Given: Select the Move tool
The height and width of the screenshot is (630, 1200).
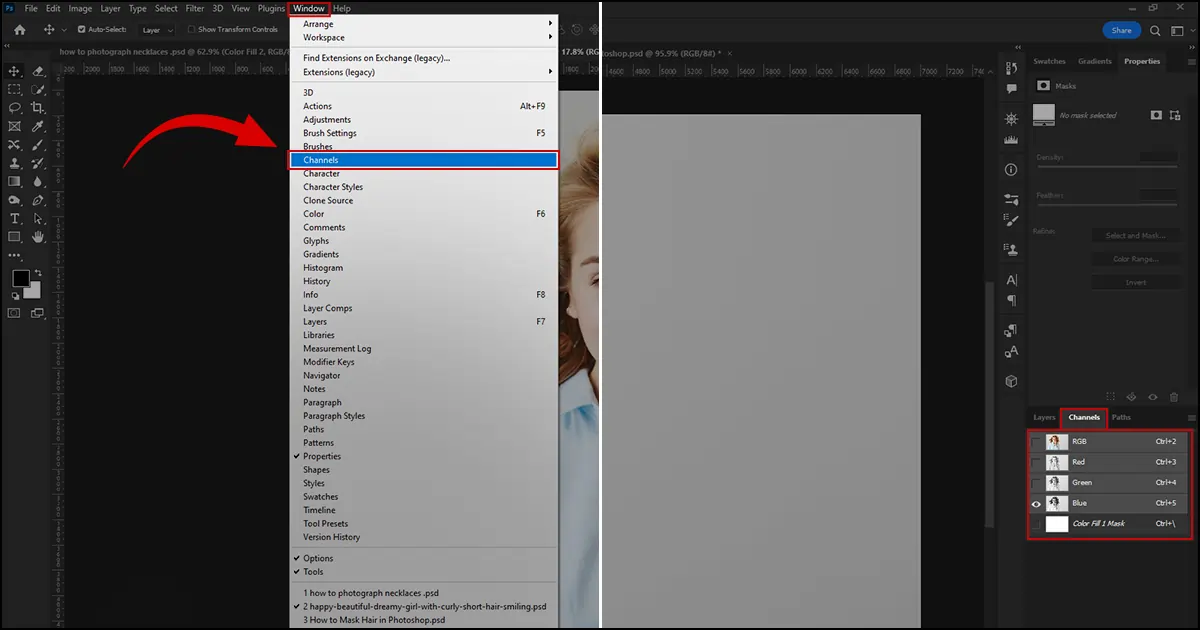Looking at the screenshot, I should point(14,72).
